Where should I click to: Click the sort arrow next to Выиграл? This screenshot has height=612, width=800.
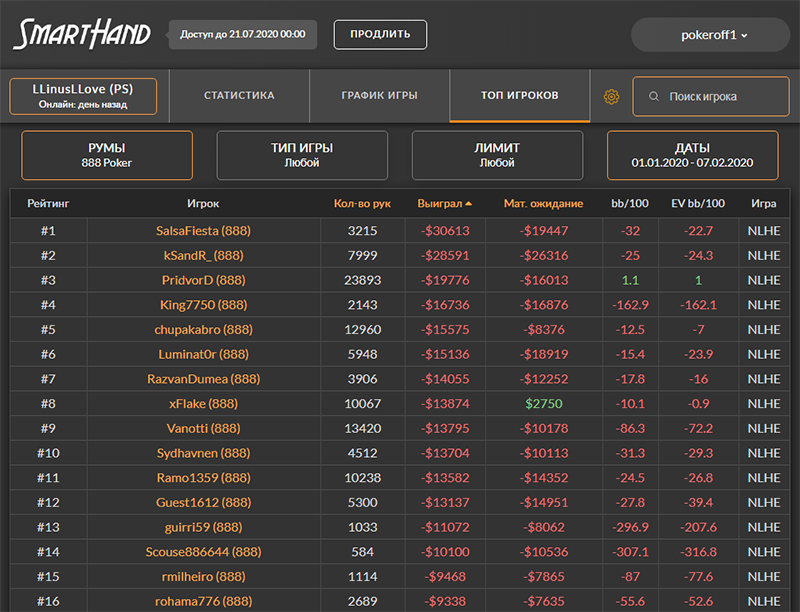(x=468, y=204)
